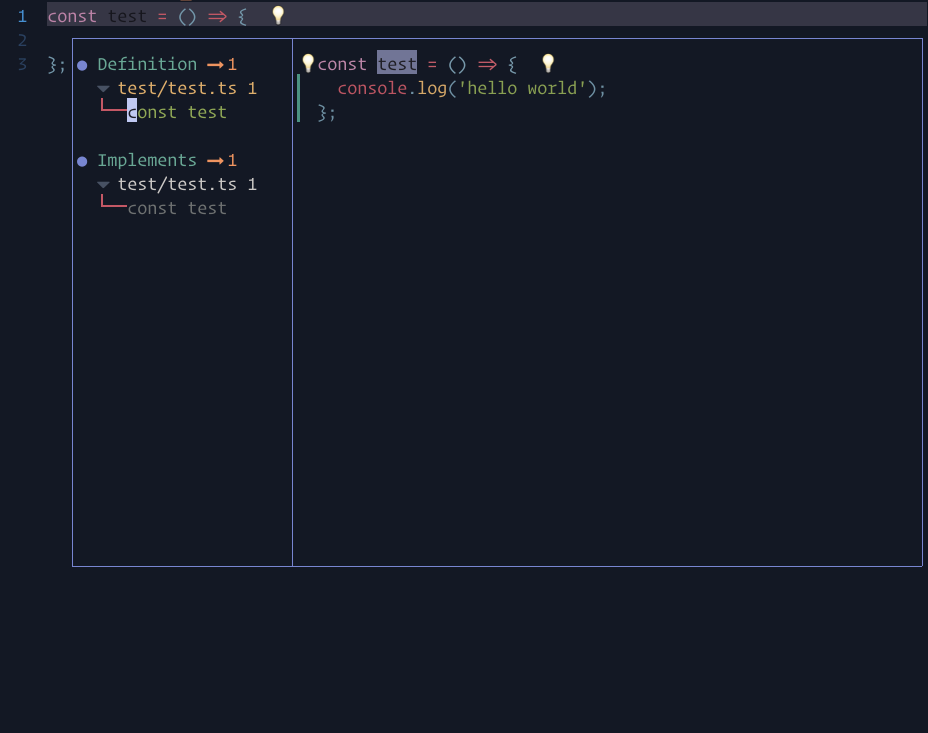Toggle the Definition section closed
The height and width of the screenshot is (733, 928).
tap(147, 64)
